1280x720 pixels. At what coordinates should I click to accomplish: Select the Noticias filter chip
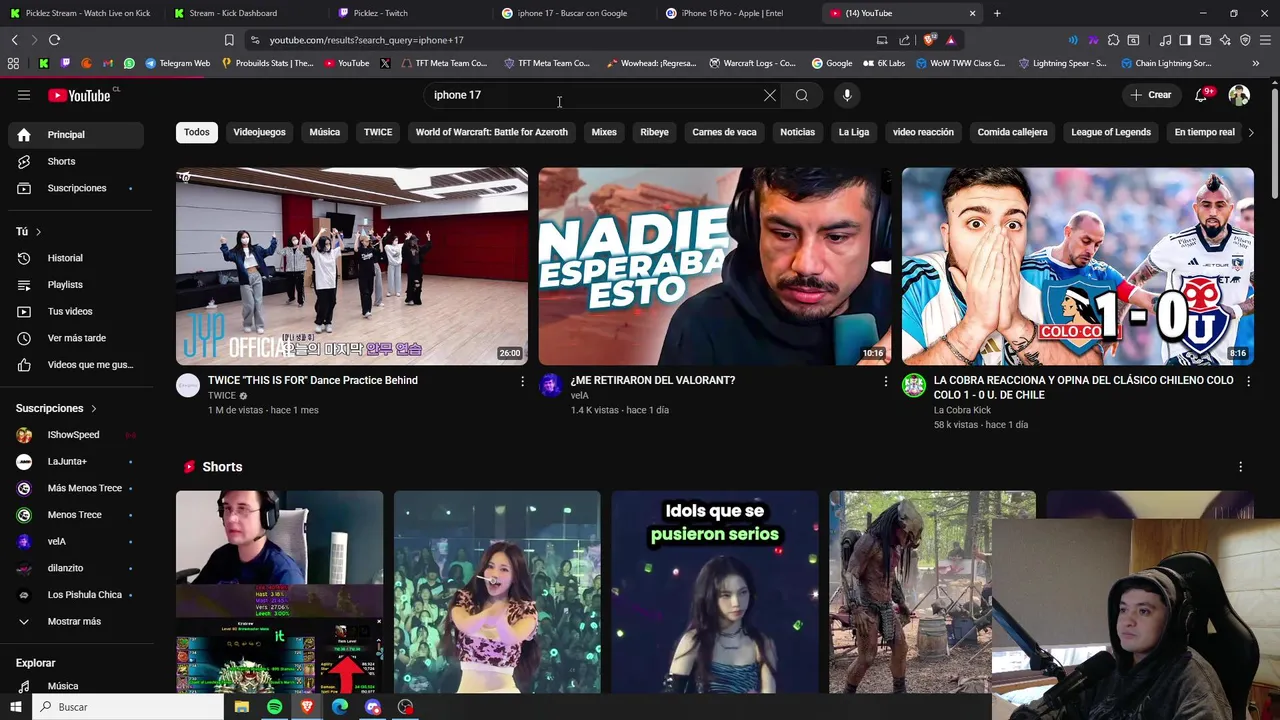tap(797, 132)
